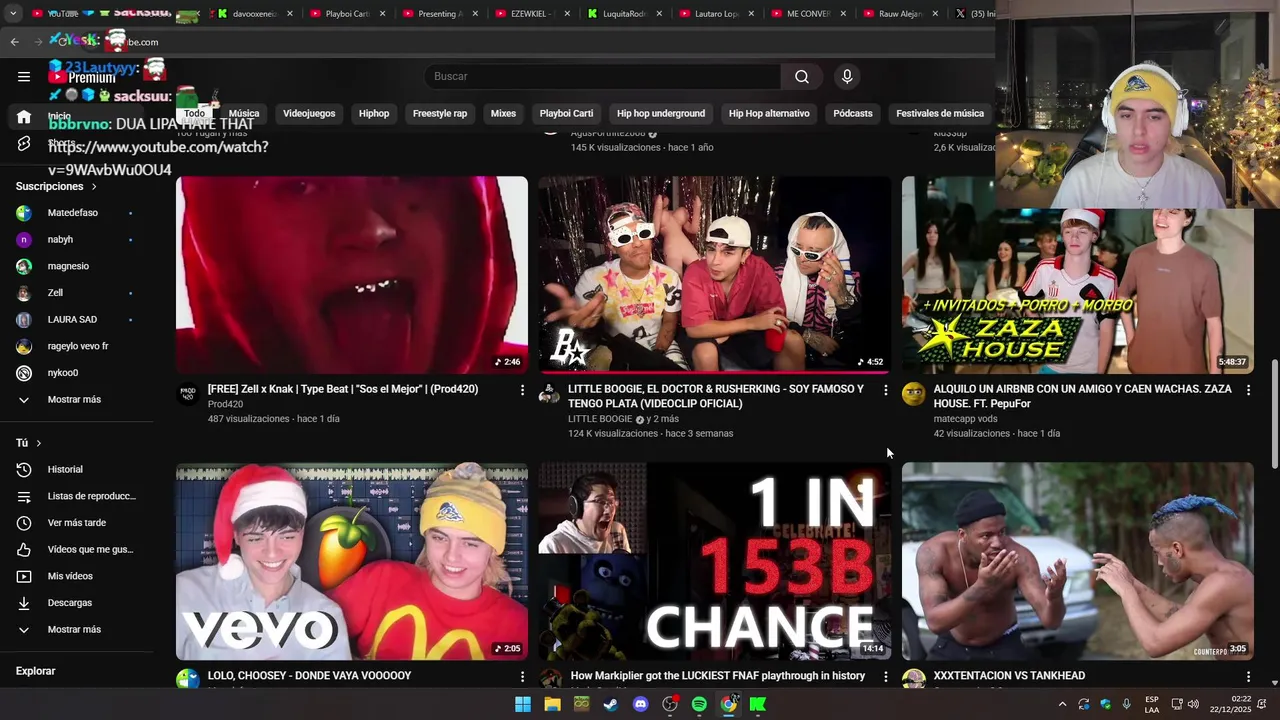The width and height of the screenshot is (1280, 720).
Task: Select the Música filter chip
Action: click(x=244, y=113)
